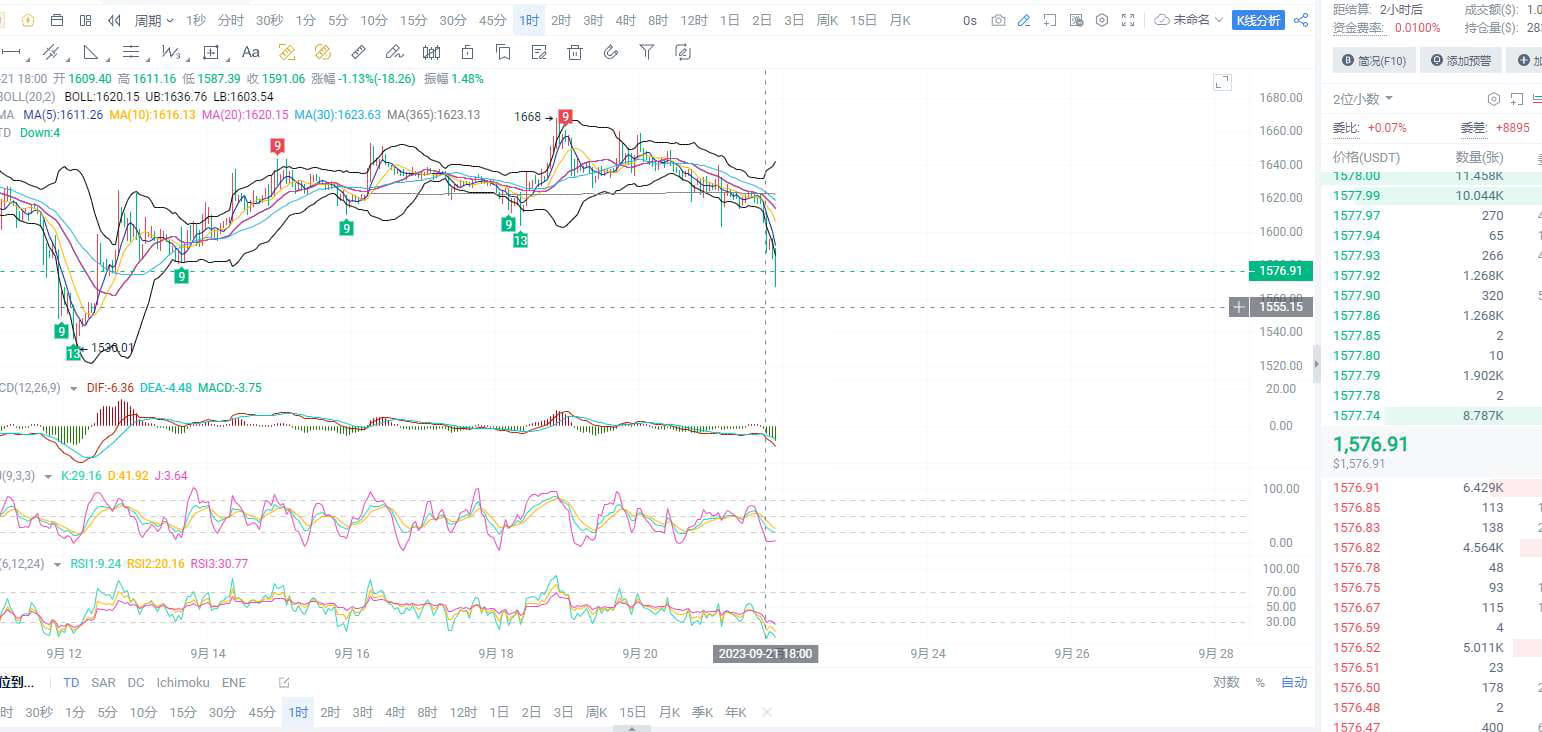
Task: Expand the 周期 period dropdown
Action: click(154, 20)
